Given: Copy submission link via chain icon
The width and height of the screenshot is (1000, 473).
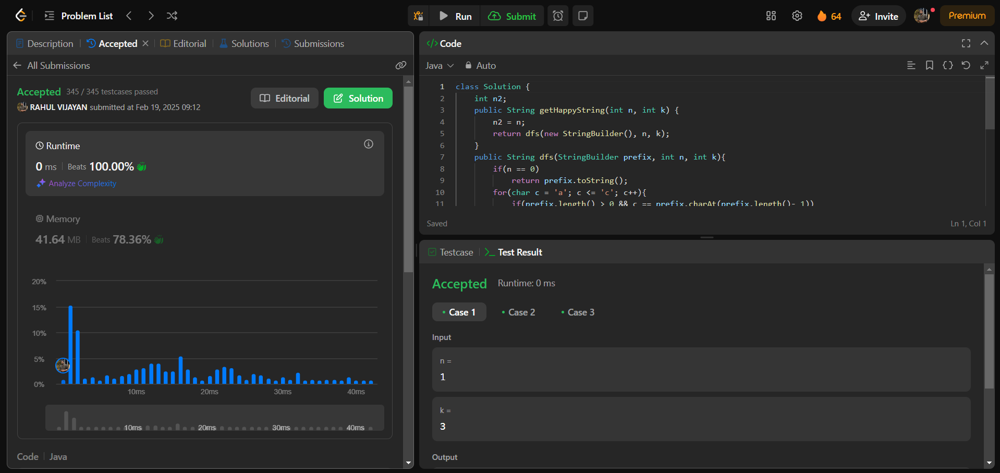Looking at the screenshot, I should [x=401, y=66].
